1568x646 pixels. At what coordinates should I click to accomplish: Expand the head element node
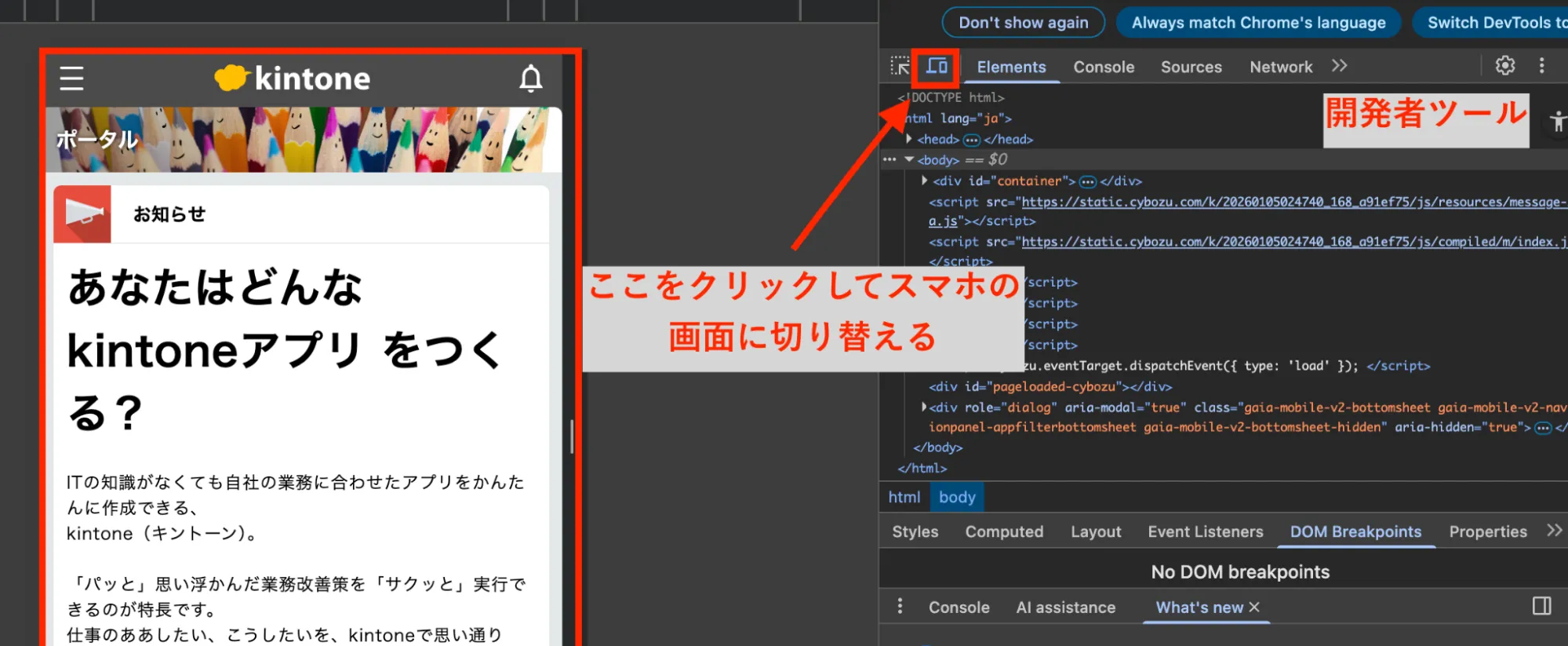909,139
